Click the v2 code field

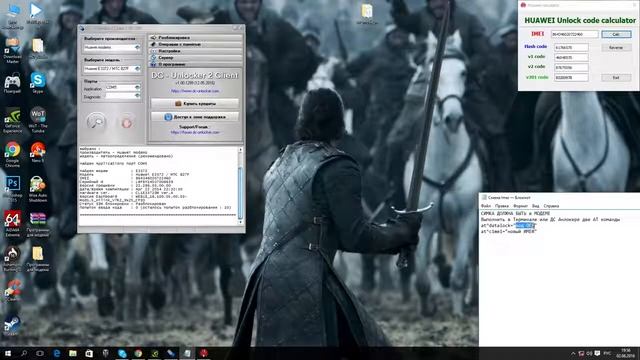571,67
